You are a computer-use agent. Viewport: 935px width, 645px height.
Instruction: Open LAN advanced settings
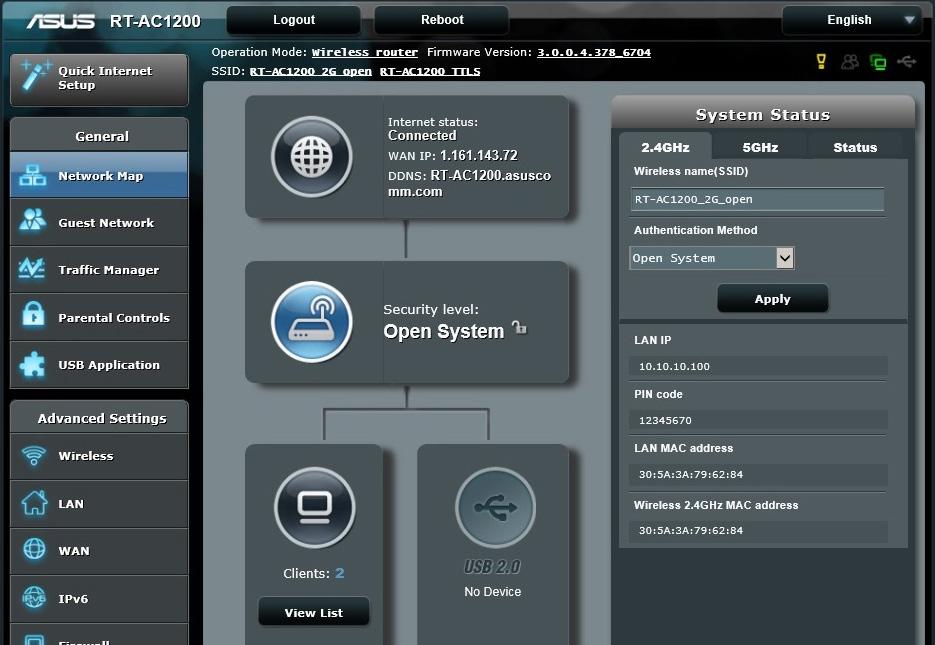99,504
